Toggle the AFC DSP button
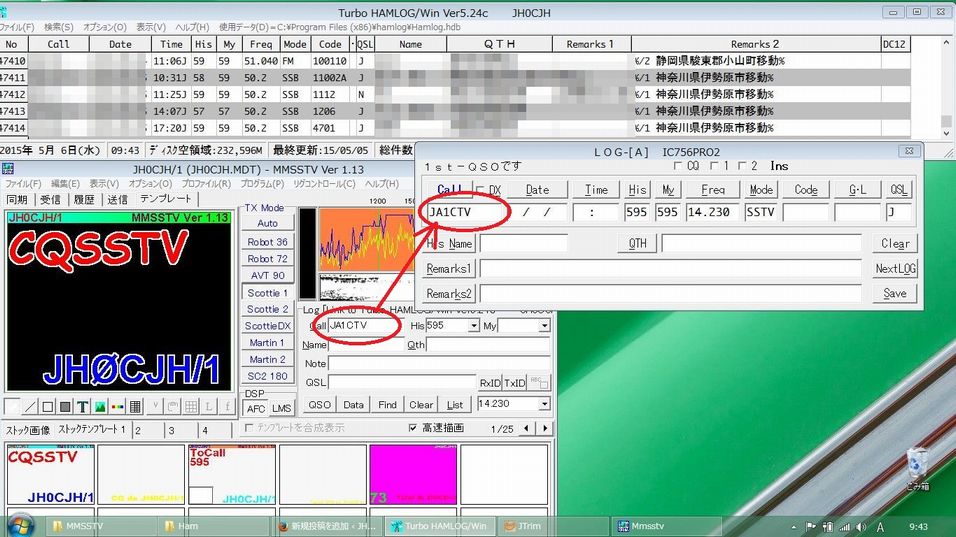The image size is (956, 537). [x=255, y=408]
